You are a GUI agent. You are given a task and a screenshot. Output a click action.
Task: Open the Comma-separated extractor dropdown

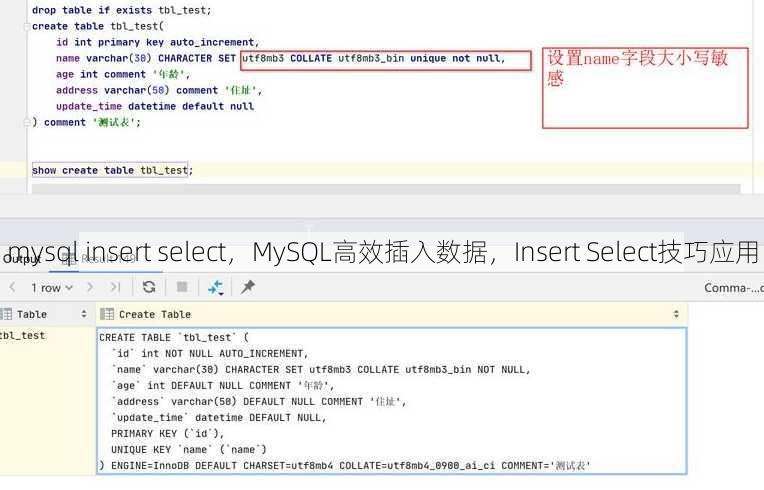click(x=734, y=288)
